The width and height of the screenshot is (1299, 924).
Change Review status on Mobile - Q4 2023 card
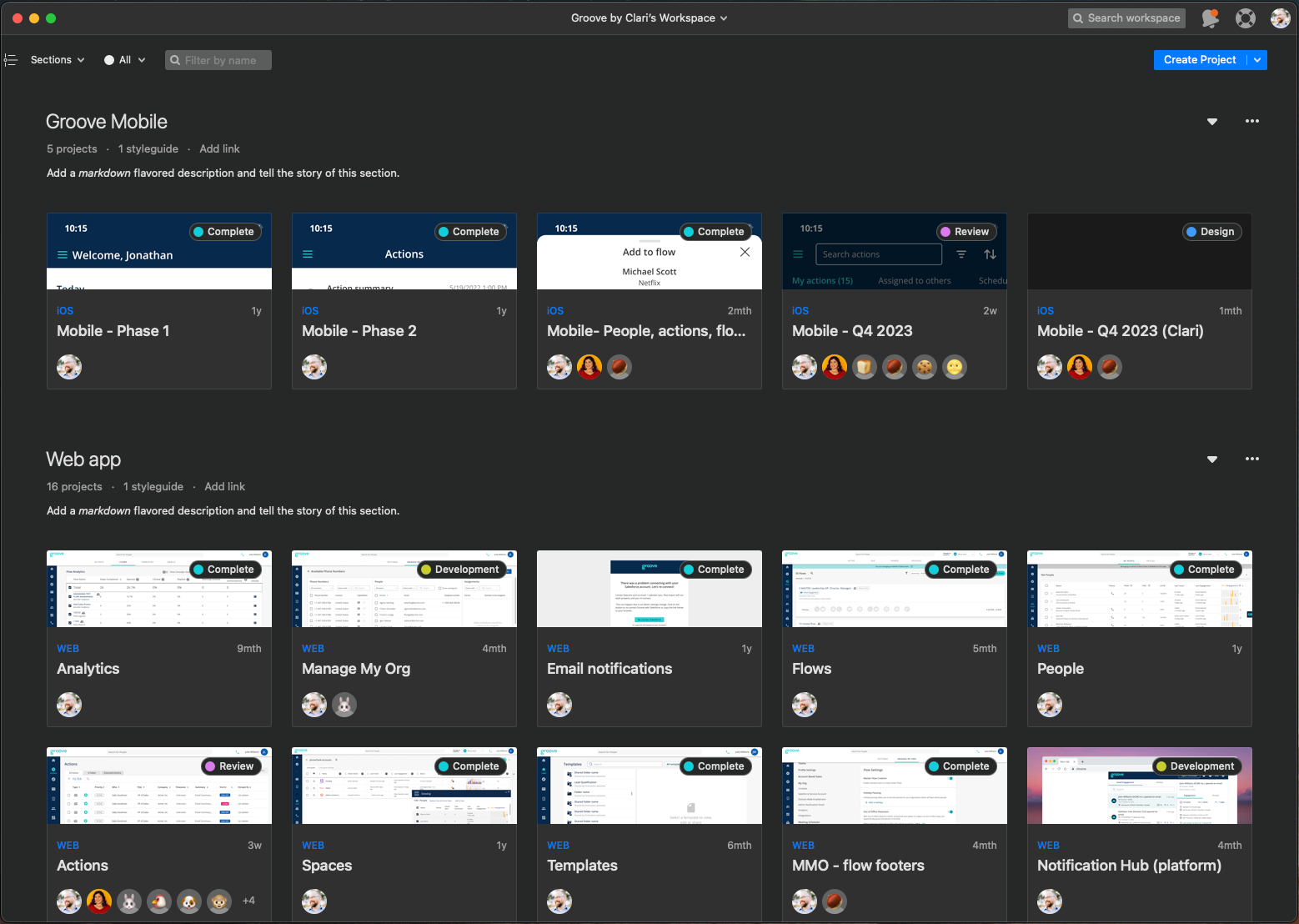pos(966,232)
